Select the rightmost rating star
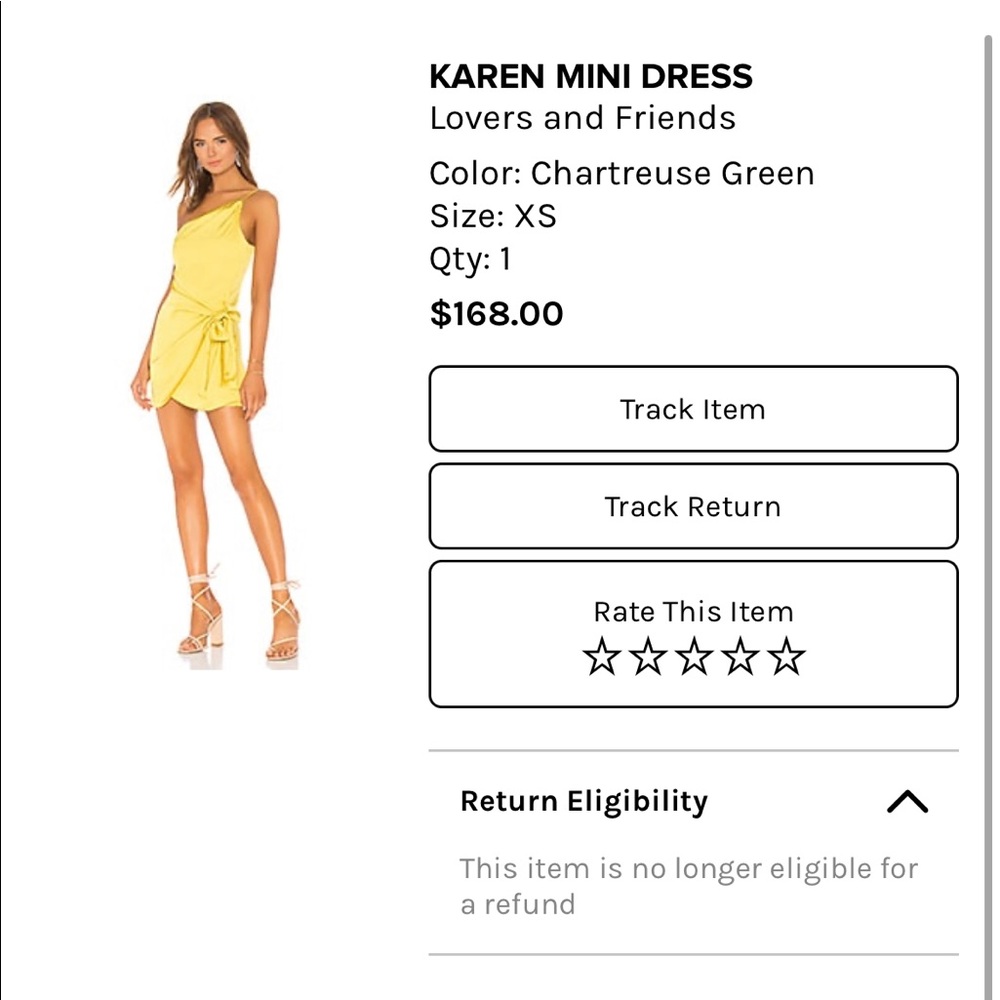1000x1000 pixels. point(785,656)
